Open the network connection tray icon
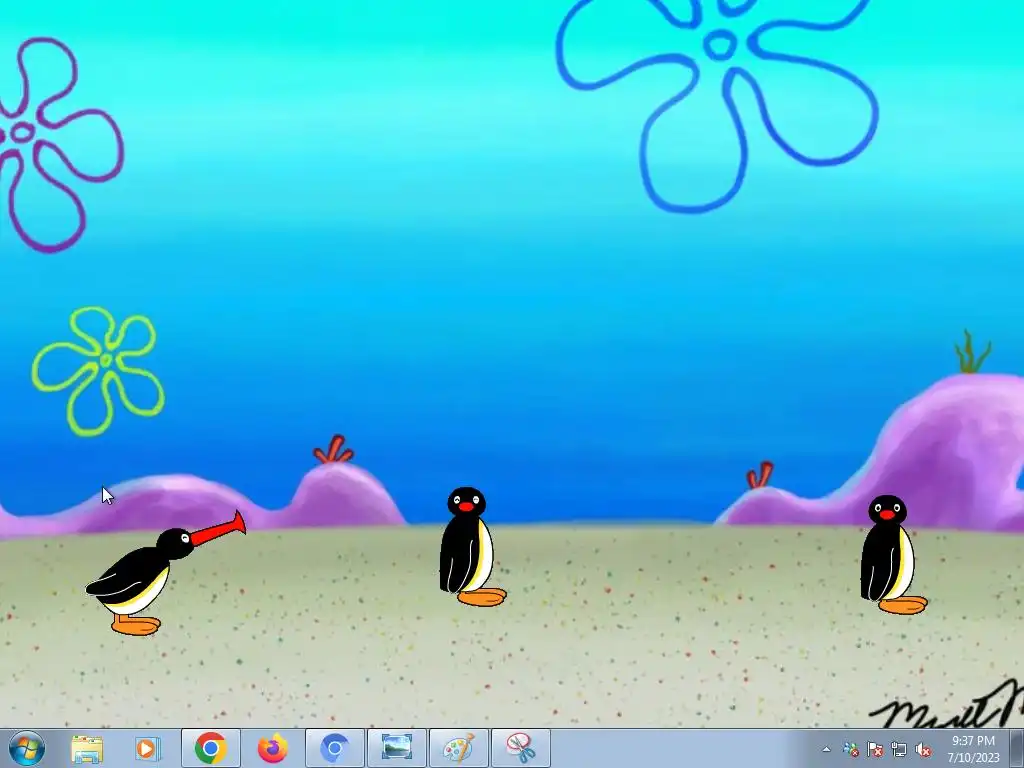Image resolution: width=1024 pixels, height=768 pixels. click(899, 750)
